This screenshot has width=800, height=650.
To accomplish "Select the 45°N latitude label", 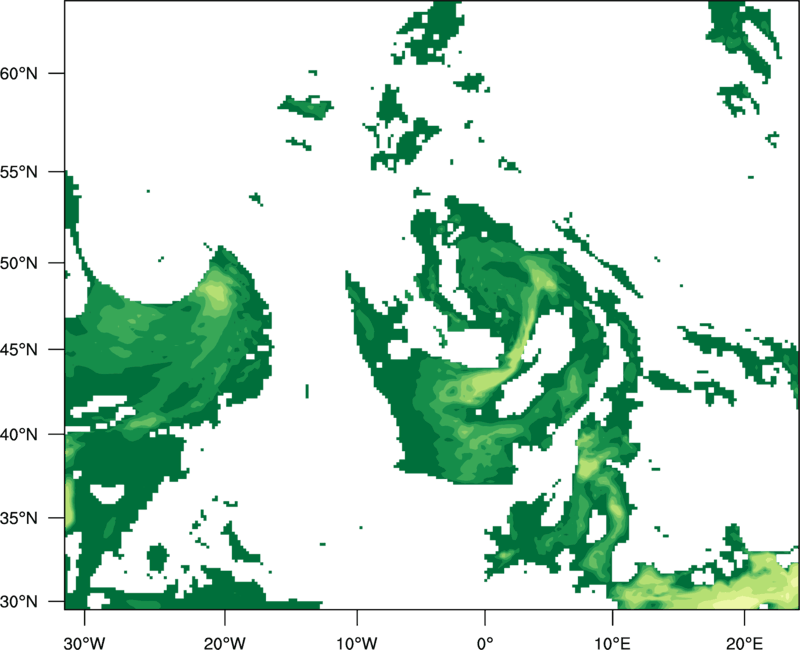I will pyautogui.click(x=19, y=349).
